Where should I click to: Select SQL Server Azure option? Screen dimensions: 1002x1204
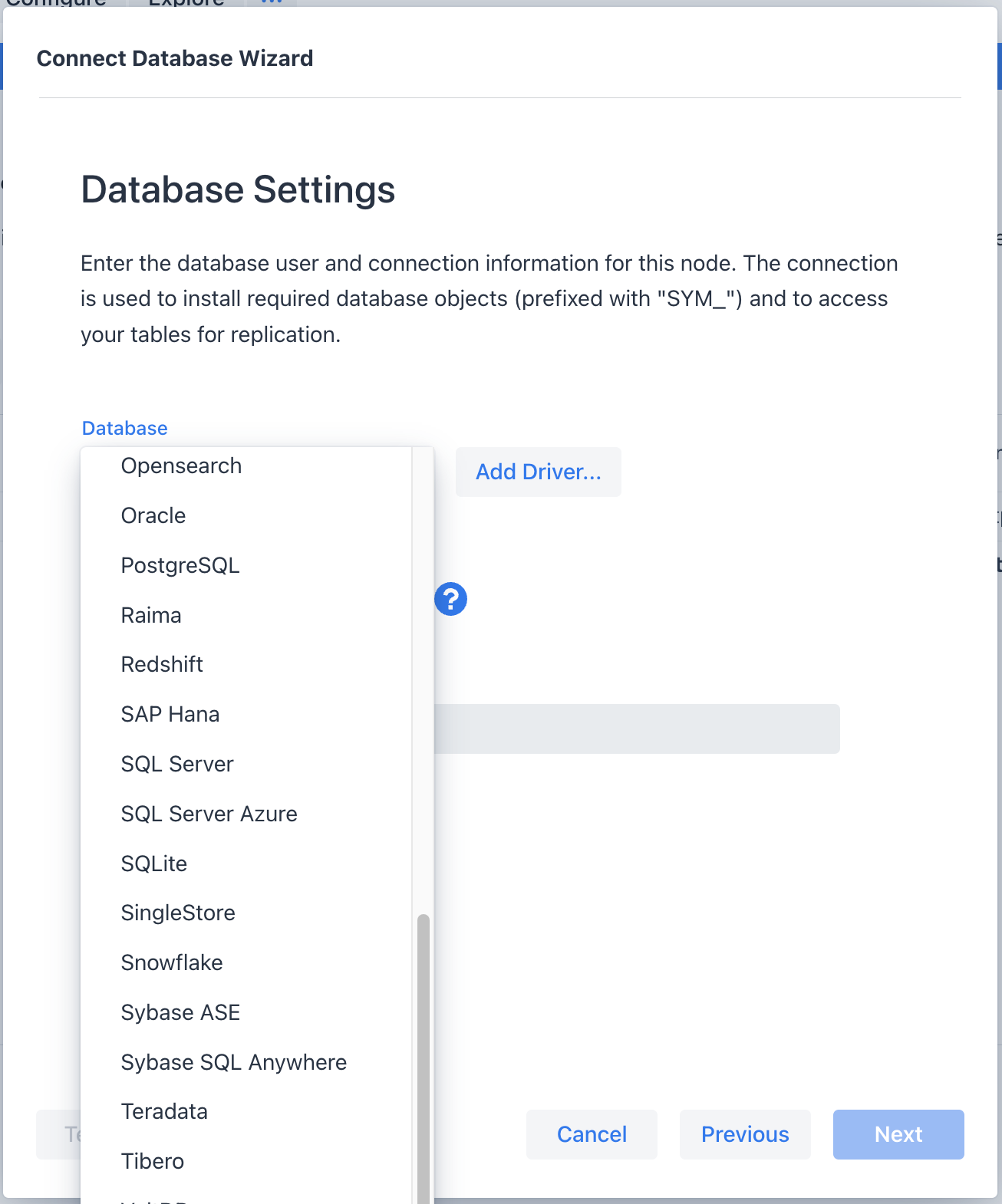tap(246, 814)
